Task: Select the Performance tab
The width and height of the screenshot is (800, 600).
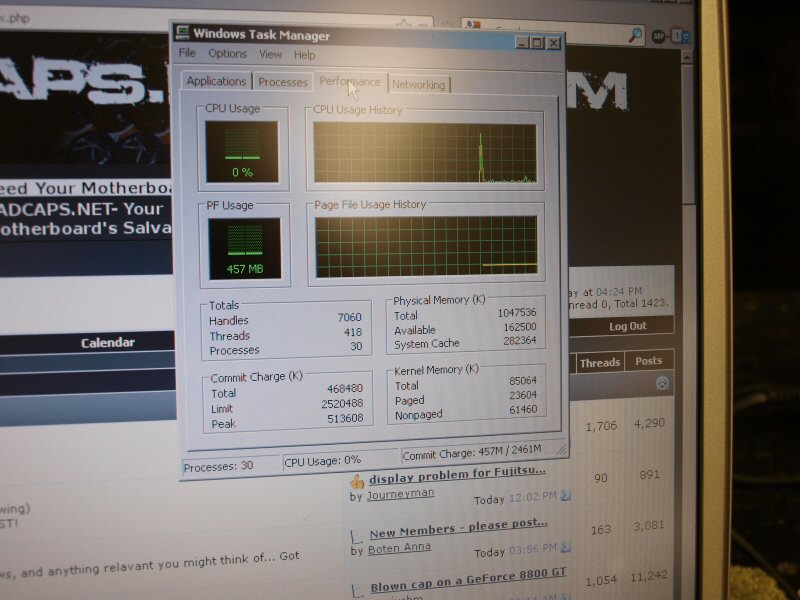Action: click(350, 82)
